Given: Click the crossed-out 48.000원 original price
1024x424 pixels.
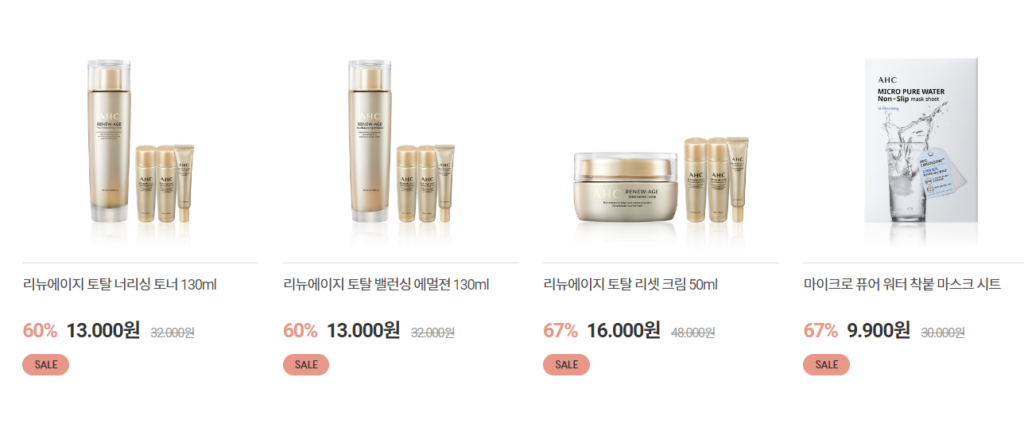Looking at the screenshot, I should click(693, 333).
